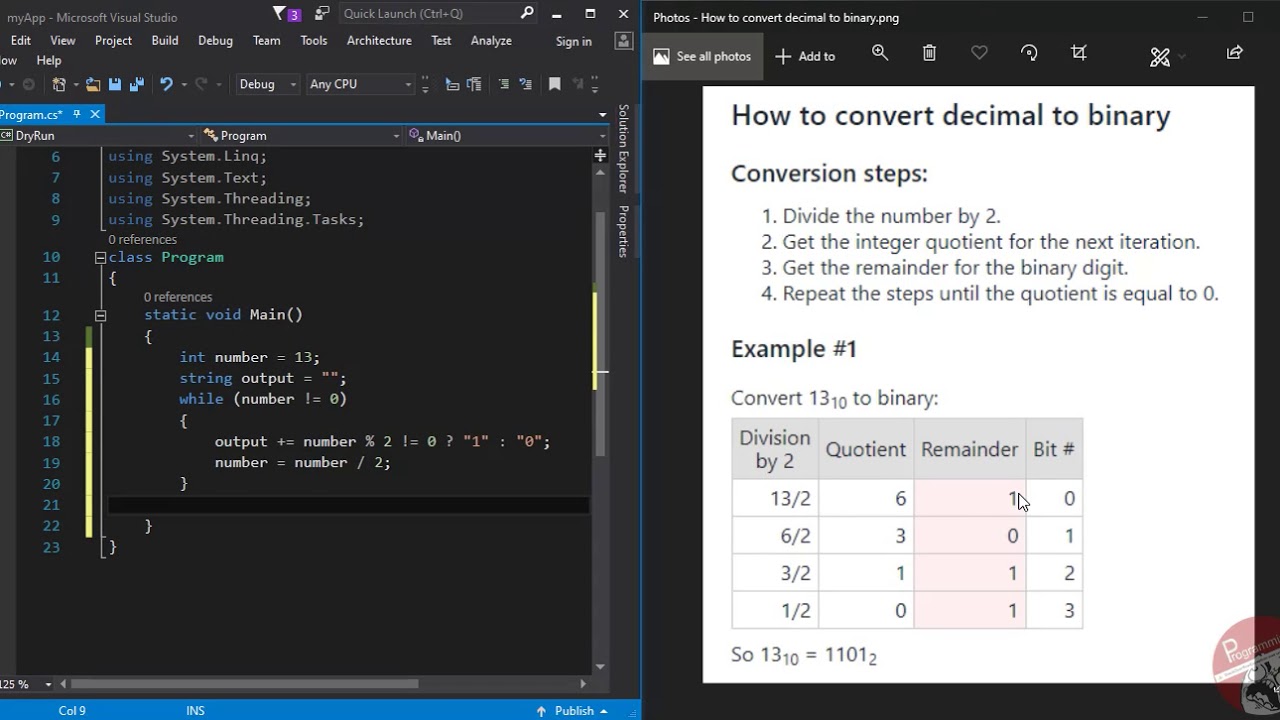Delete the photo using the trash icon
Screen dimensions: 1280x720
(929, 53)
